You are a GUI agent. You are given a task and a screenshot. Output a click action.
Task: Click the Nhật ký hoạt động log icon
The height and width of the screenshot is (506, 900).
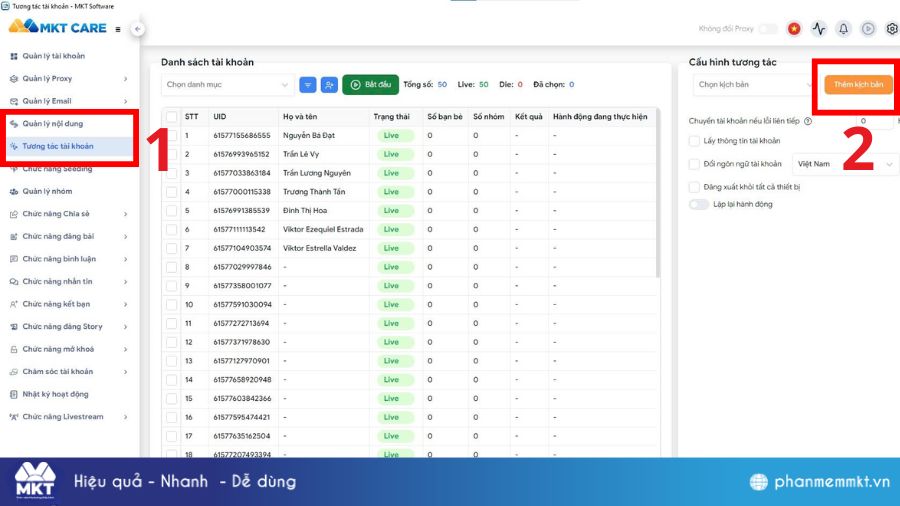pos(14,394)
